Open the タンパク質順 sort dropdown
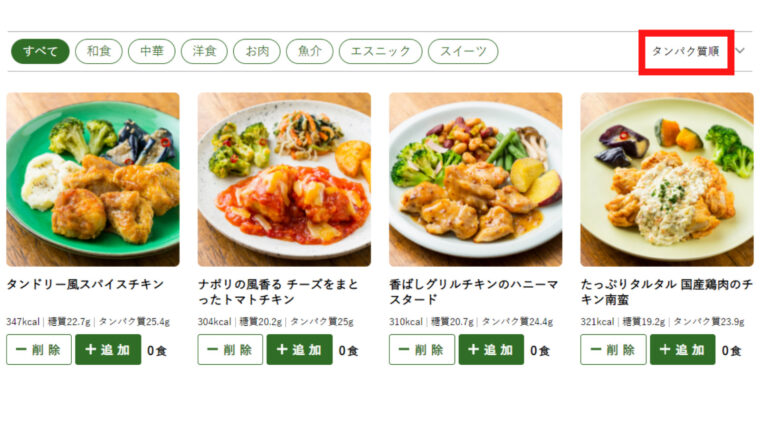 point(685,51)
